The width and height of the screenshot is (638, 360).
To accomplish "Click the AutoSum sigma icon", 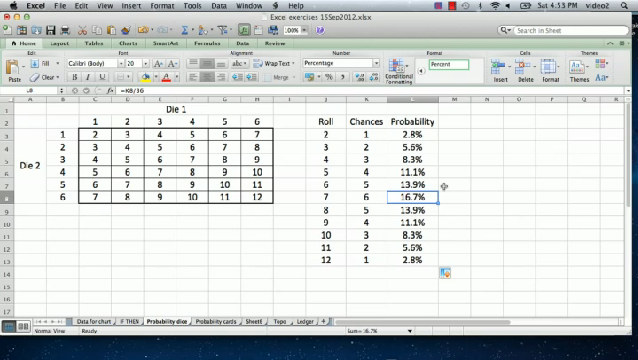I will [x=184, y=30].
